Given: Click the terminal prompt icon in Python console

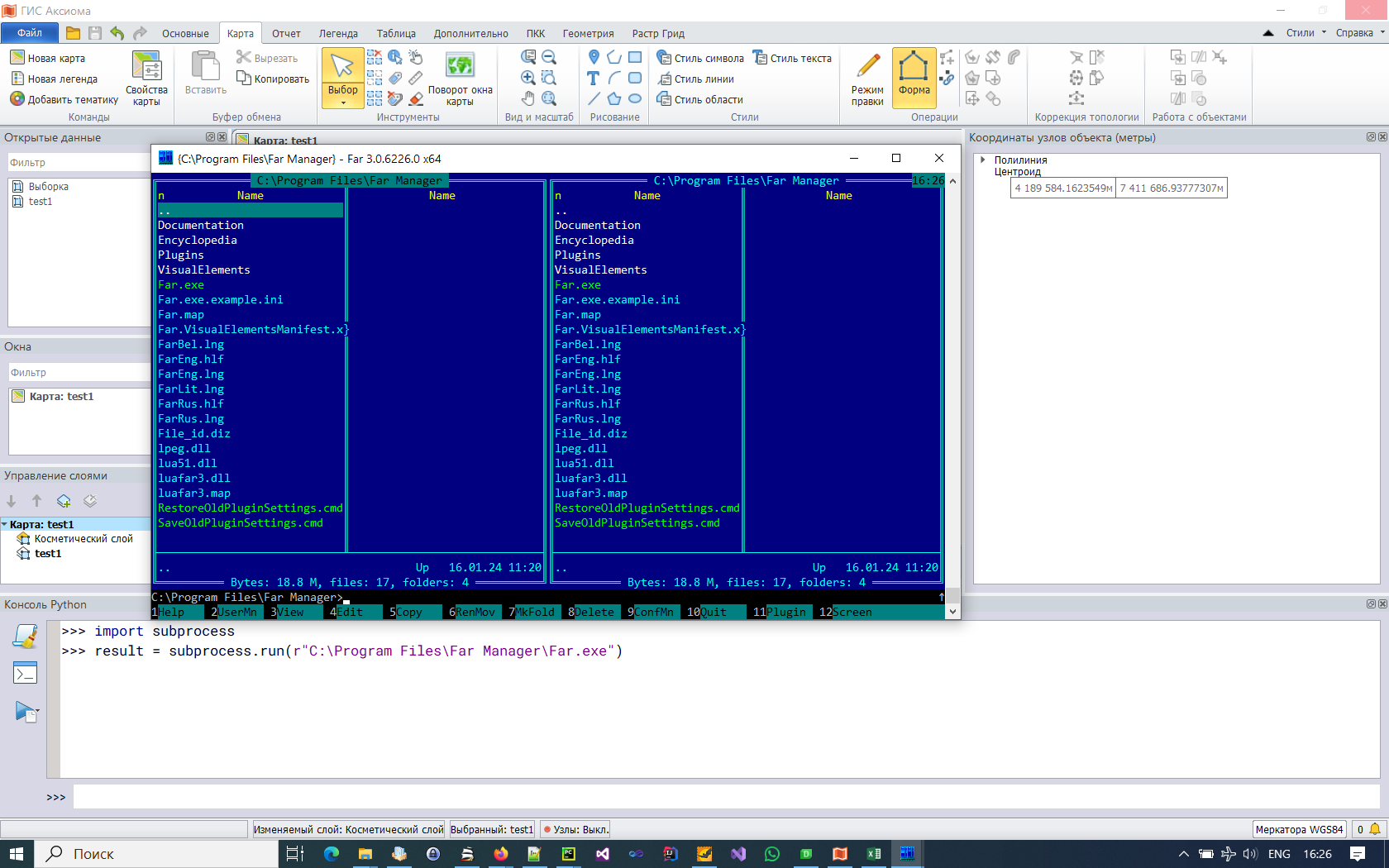Looking at the screenshot, I should 26,674.
